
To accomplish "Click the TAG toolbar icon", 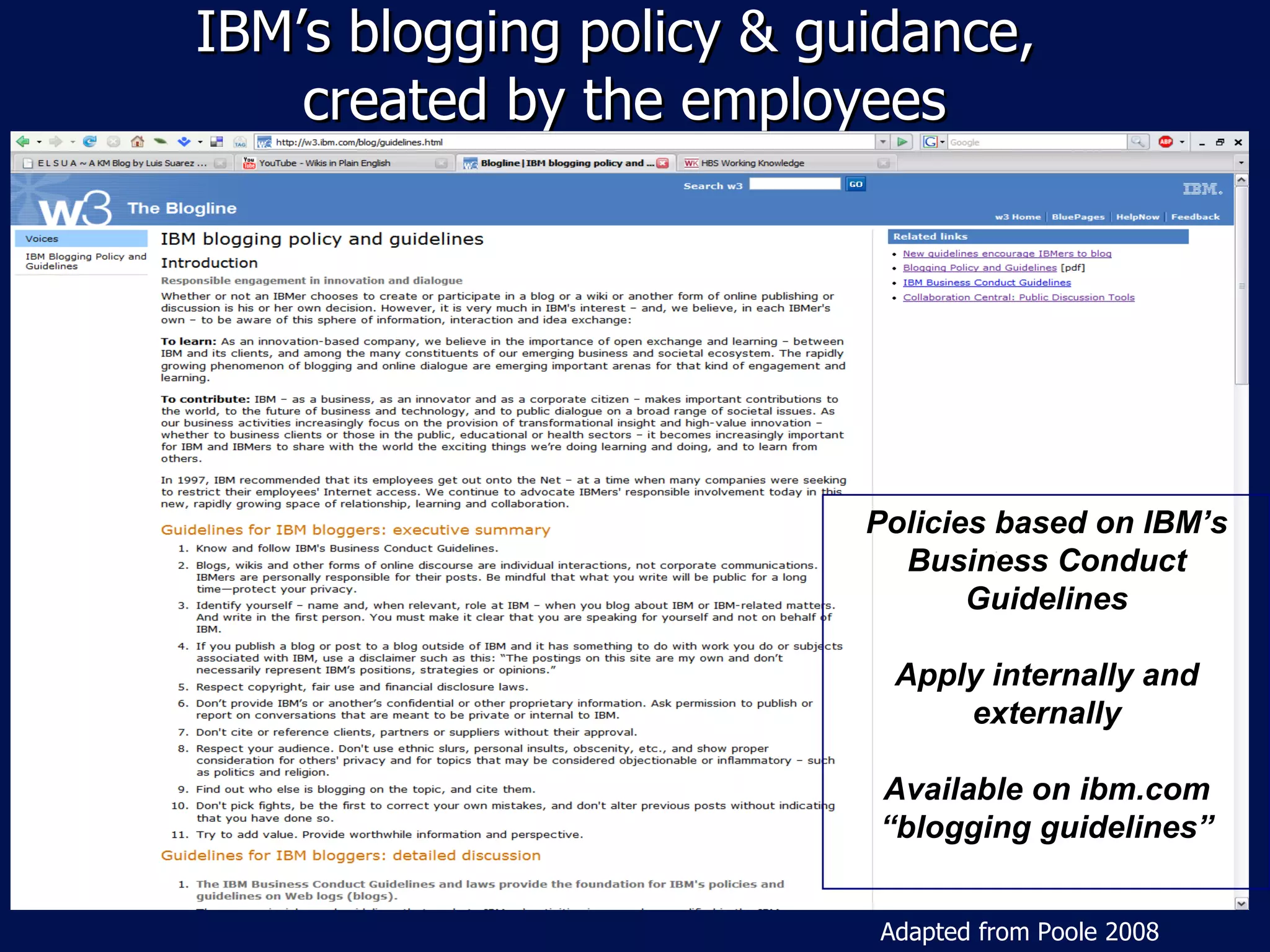I will [x=240, y=143].
